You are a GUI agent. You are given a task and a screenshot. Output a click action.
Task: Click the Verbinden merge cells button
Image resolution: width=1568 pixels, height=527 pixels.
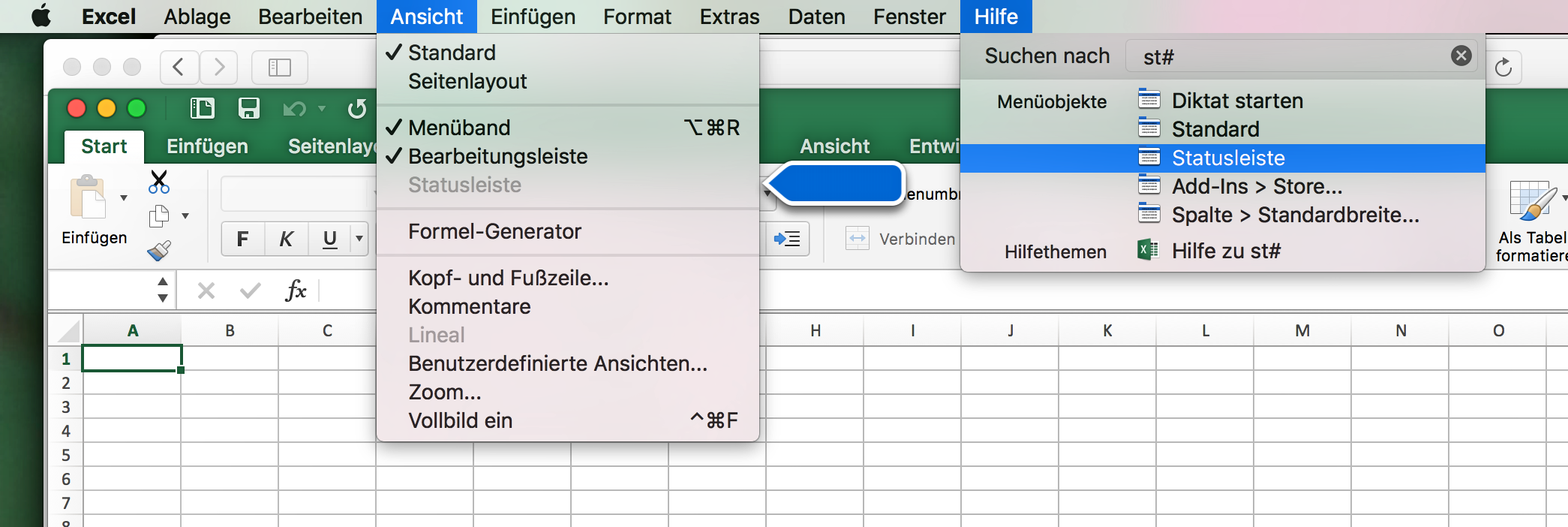(x=900, y=239)
